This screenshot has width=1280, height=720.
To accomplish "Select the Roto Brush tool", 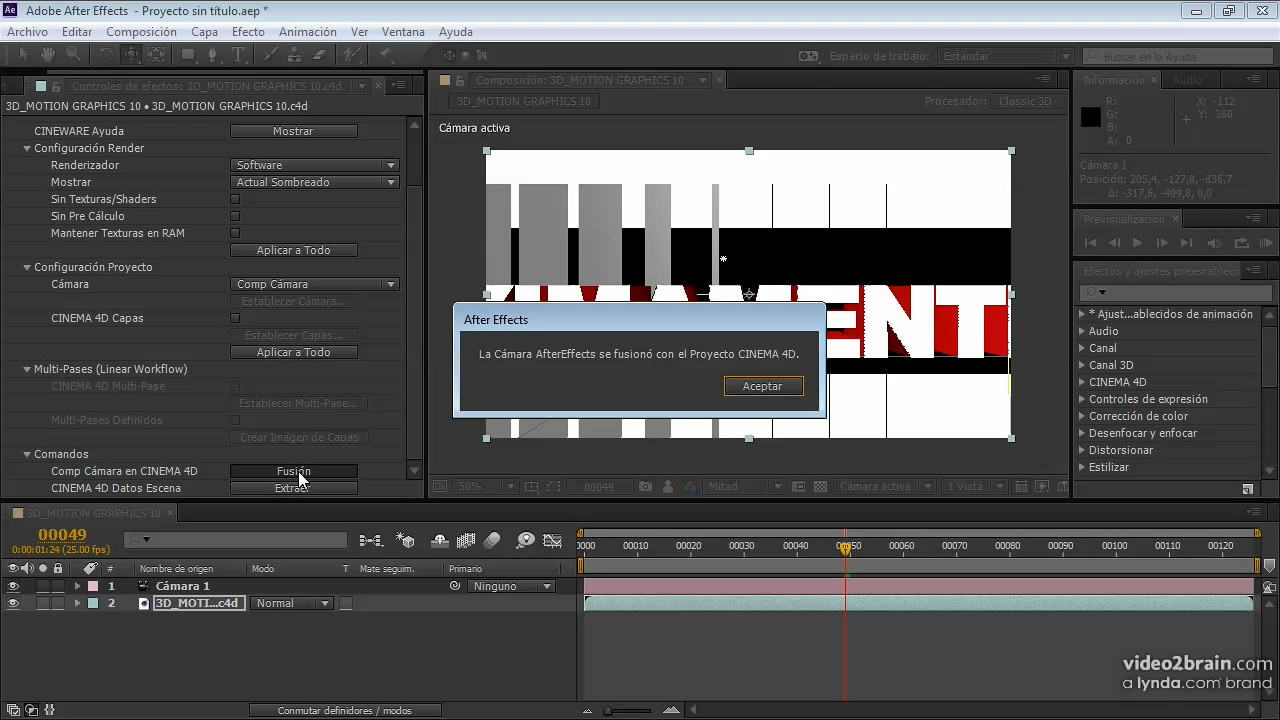I will click(x=352, y=55).
